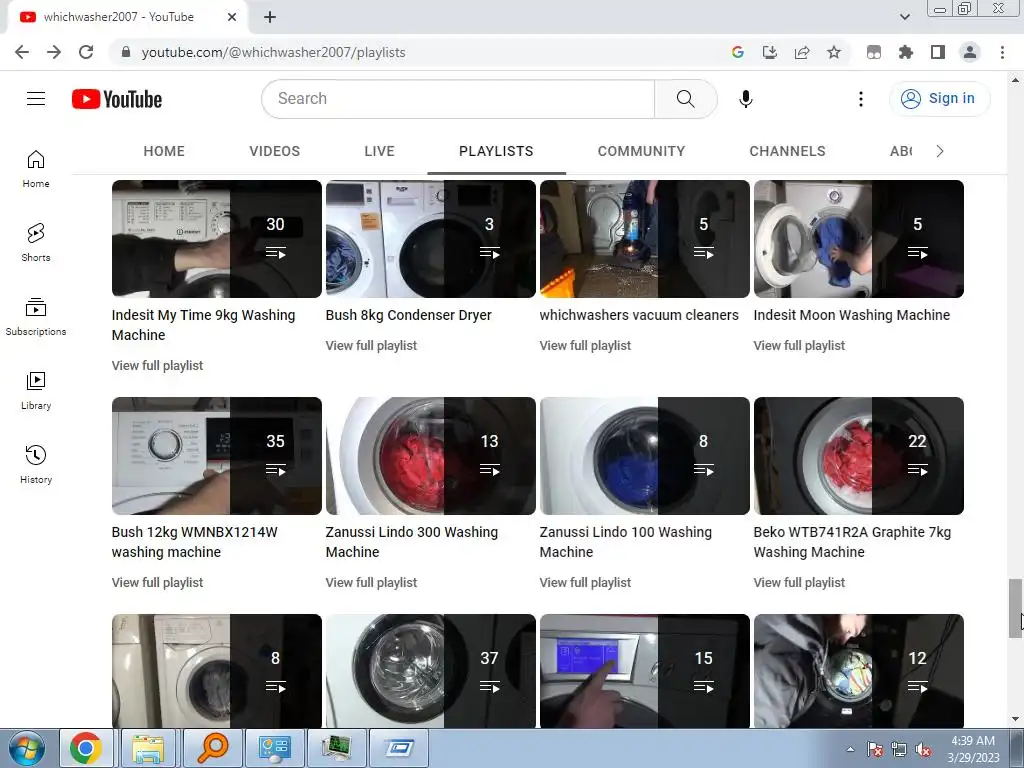Viewport: 1024px width, 768px height.
Task: View full playlist for Zanussi Lindo 100
Action: pos(585,583)
